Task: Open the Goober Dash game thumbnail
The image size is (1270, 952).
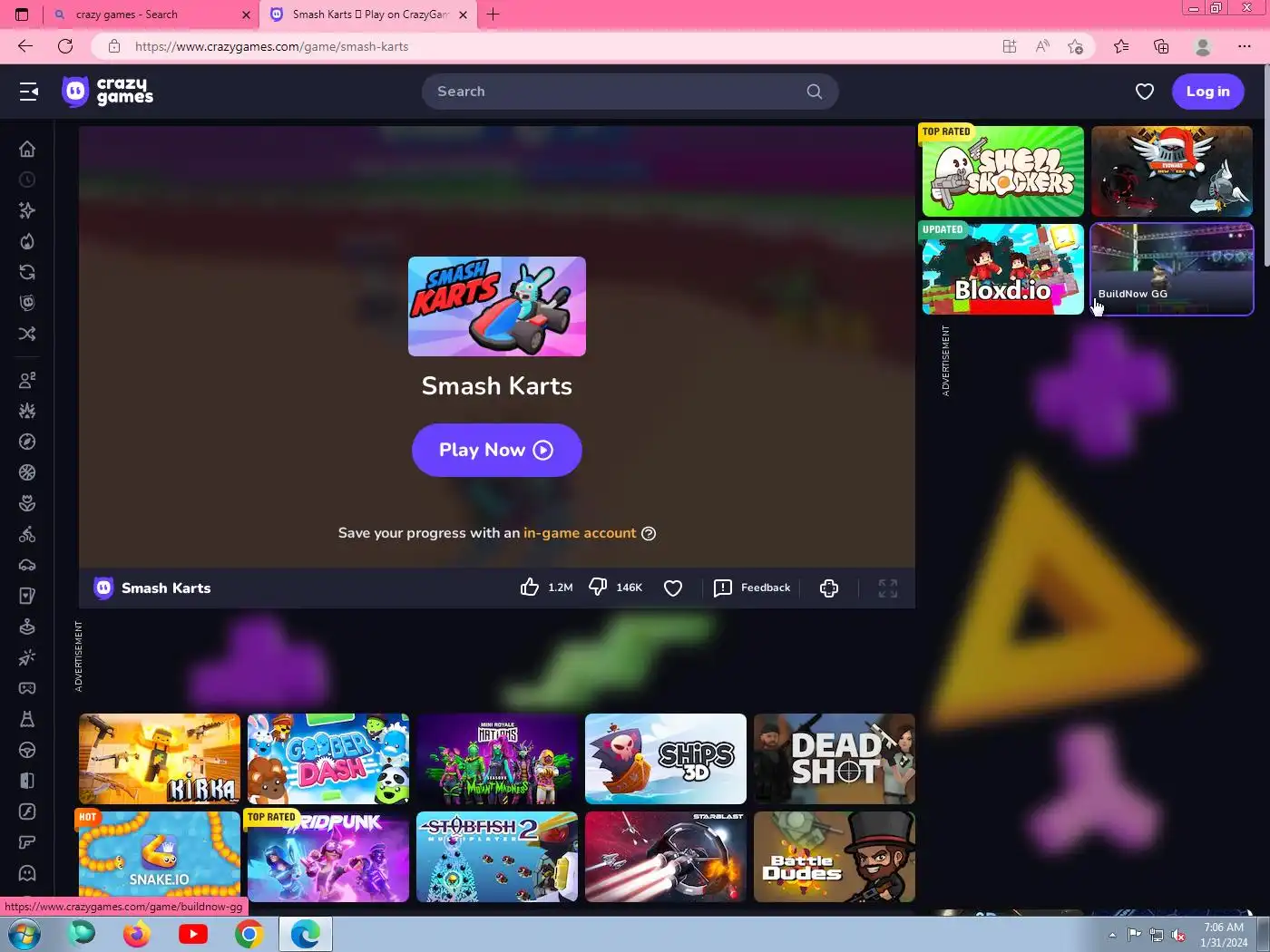Action: coord(328,759)
